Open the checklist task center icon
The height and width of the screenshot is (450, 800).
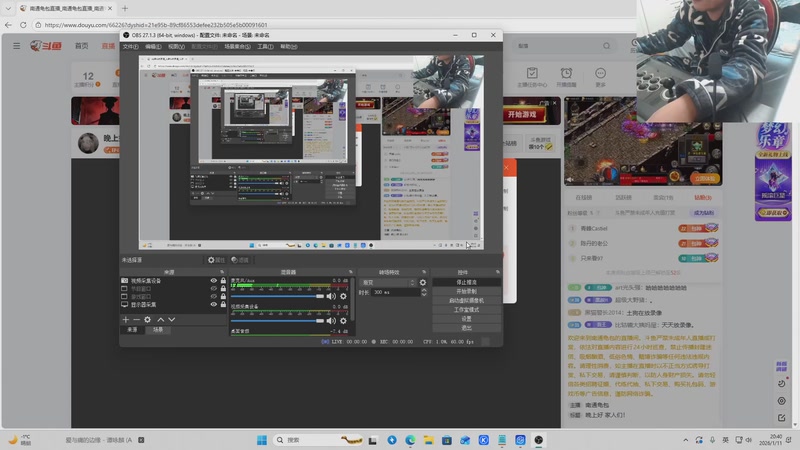click(x=532, y=73)
